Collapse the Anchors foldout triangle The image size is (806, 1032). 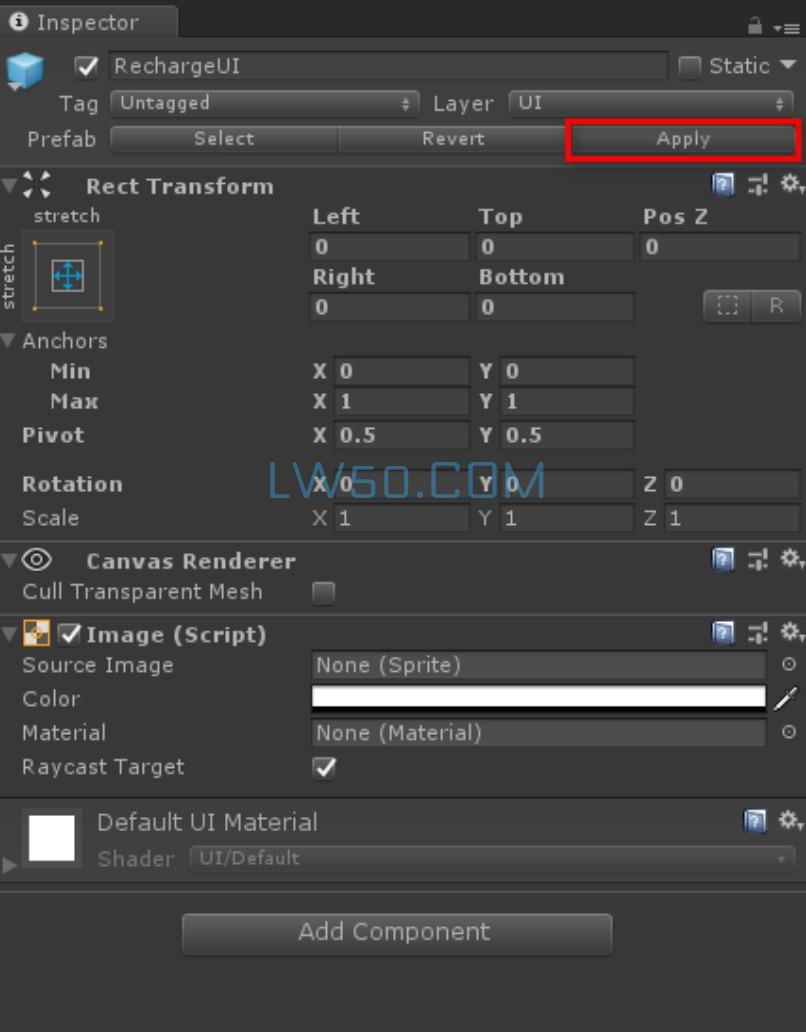[9, 341]
